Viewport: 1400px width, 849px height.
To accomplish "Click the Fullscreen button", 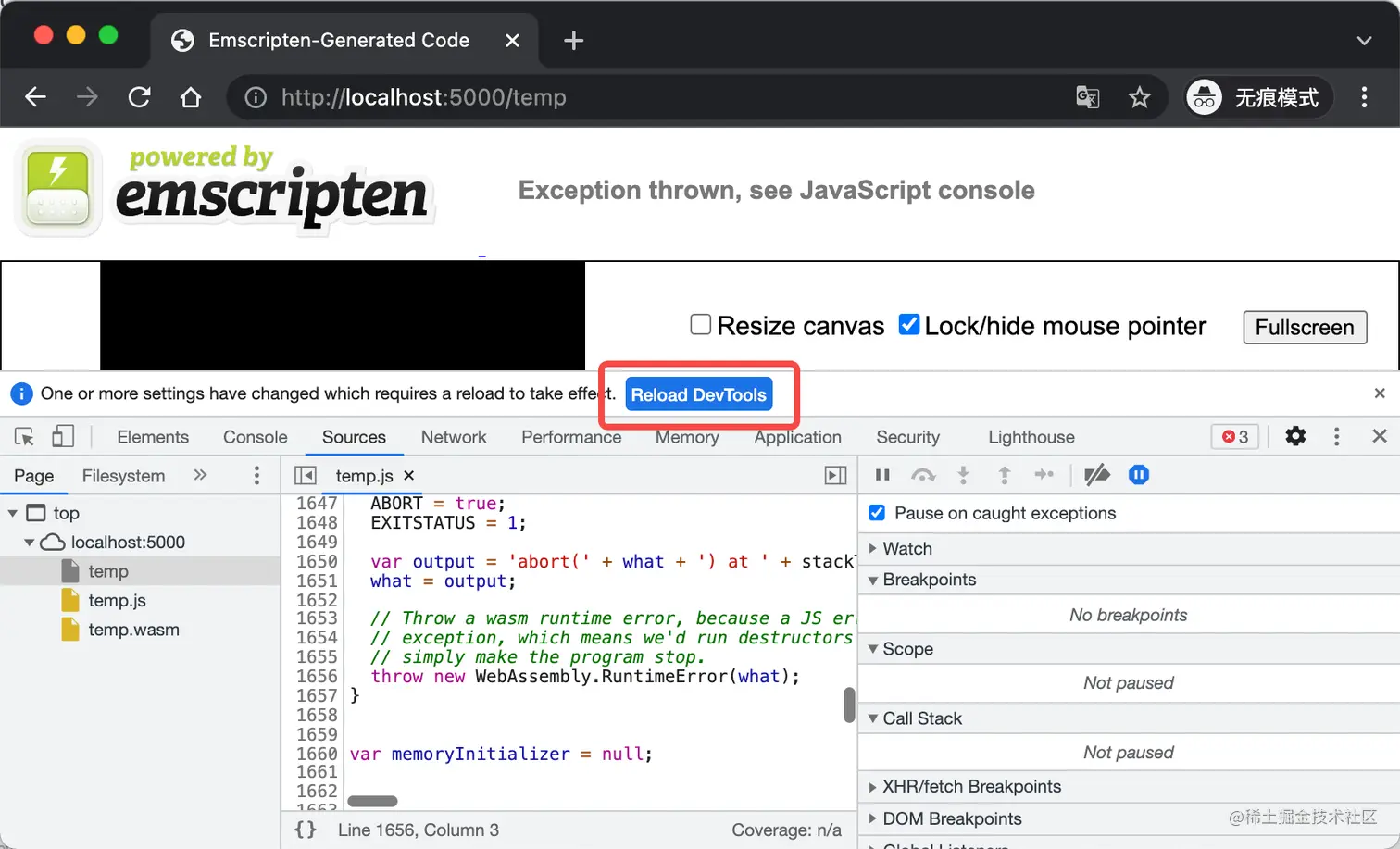I will [1305, 327].
